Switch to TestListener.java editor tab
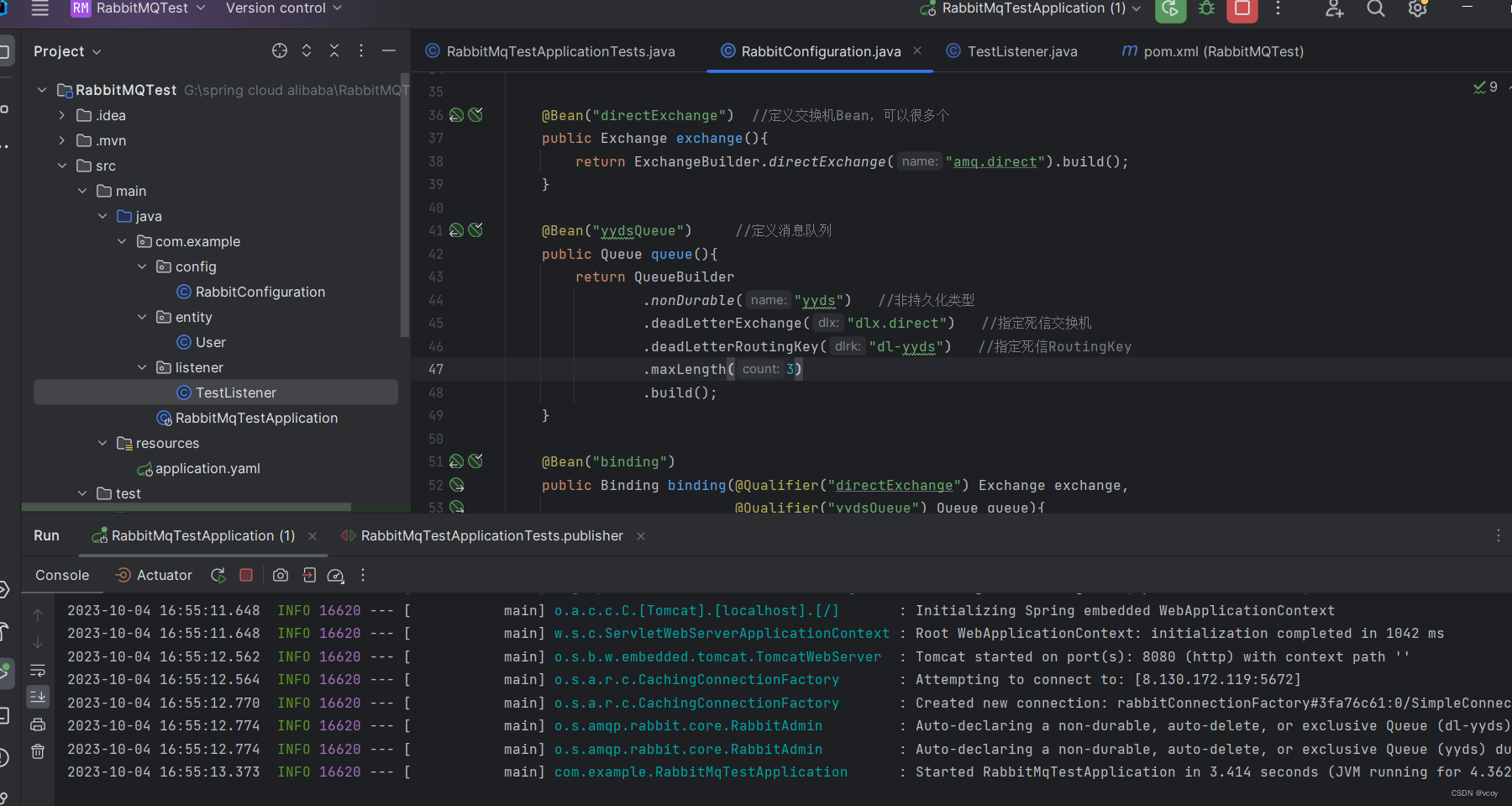The image size is (1512, 806). pos(1012,51)
